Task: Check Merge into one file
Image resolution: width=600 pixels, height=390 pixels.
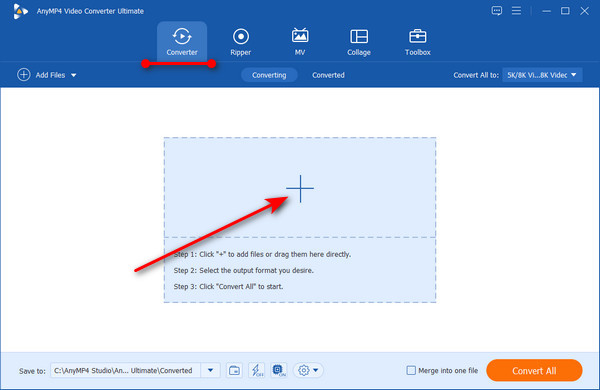Action: coord(411,370)
